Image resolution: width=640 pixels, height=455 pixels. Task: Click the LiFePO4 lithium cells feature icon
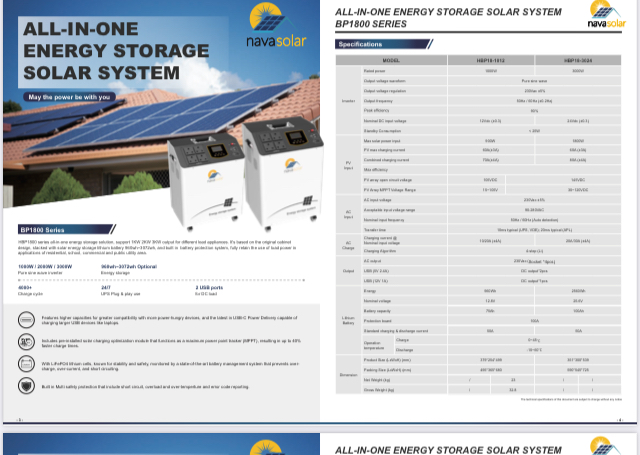tap(24, 364)
